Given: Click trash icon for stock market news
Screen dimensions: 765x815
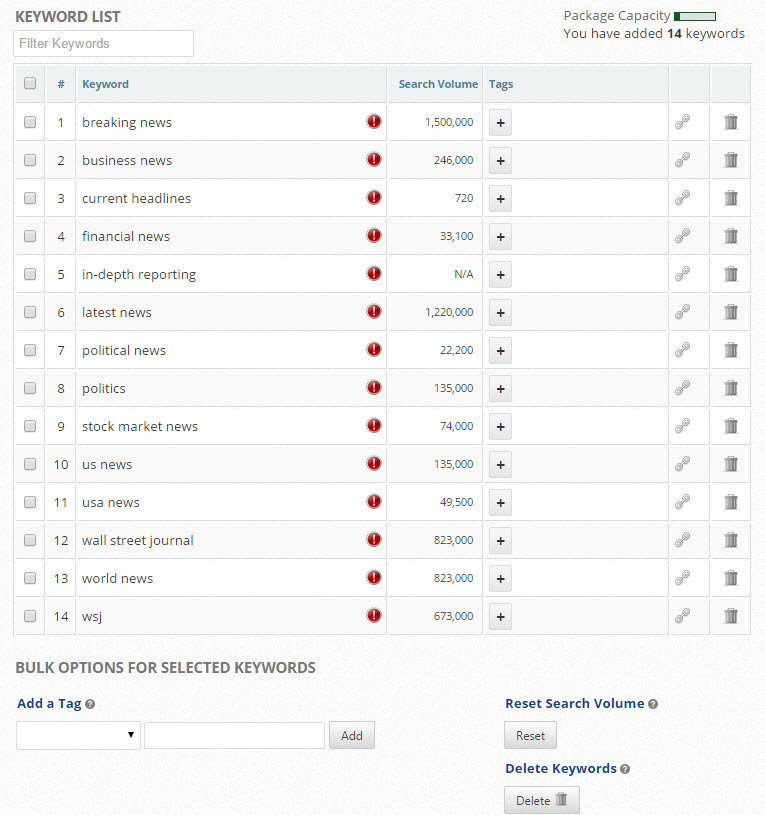Looking at the screenshot, I should point(731,426).
